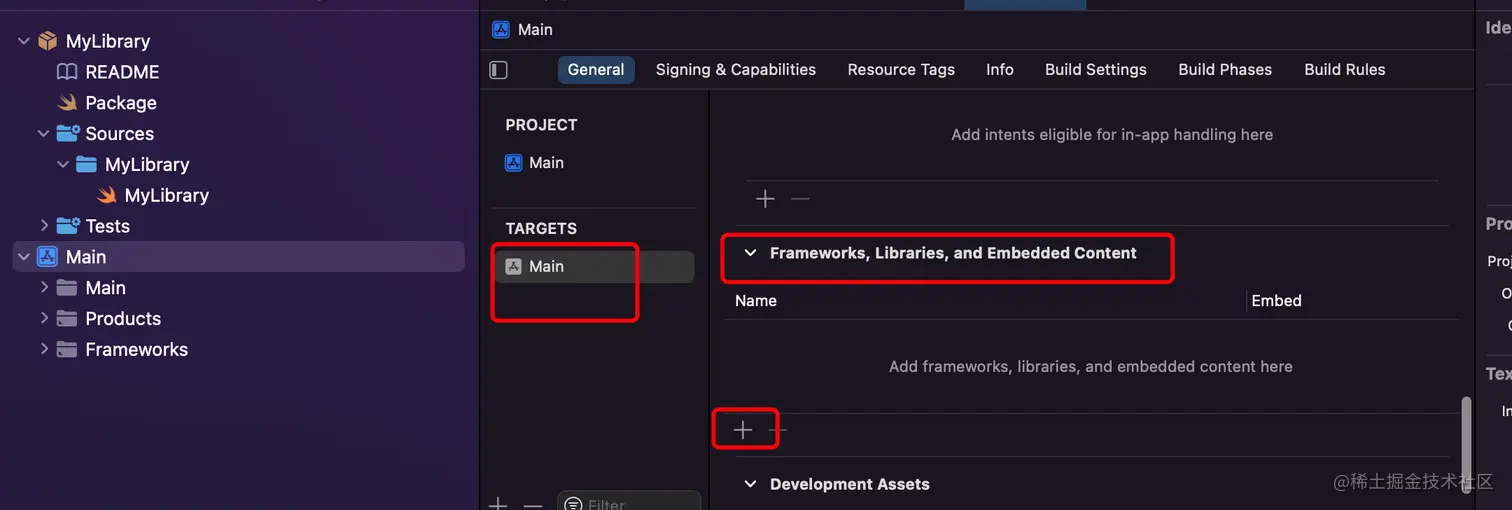This screenshot has width=1512, height=510.
Task: Remove an intent with the minus button
Action: tap(800, 199)
